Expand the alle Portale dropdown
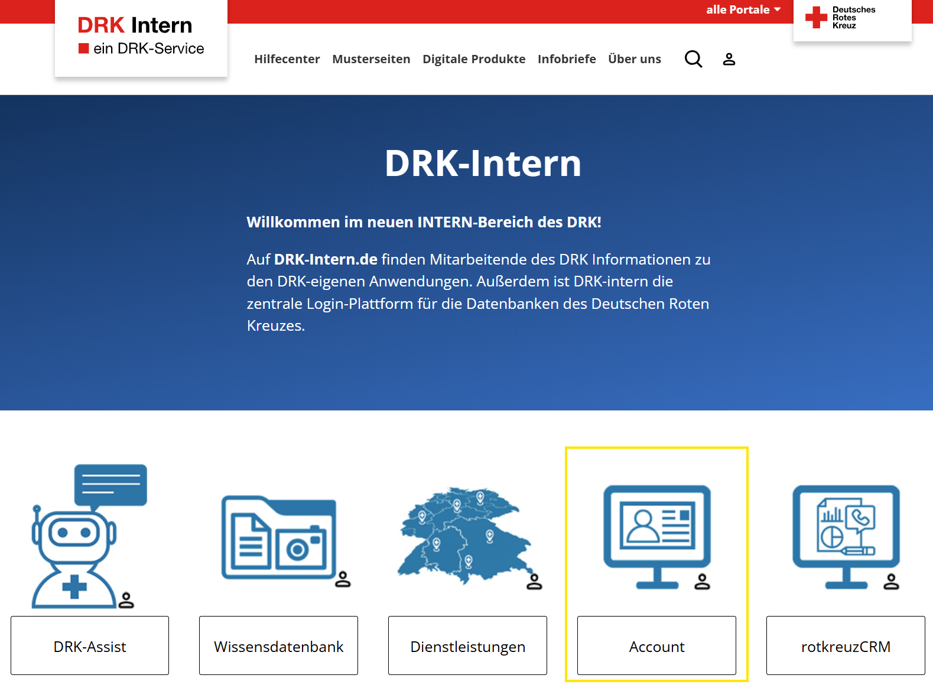This screenshot has width=933, height=688. pyautogui.click(x=743, y=10)
